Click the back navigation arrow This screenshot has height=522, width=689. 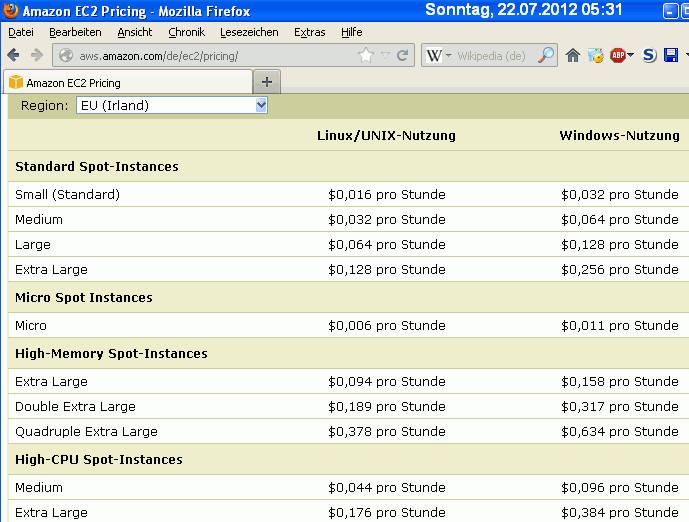(14, 55)
